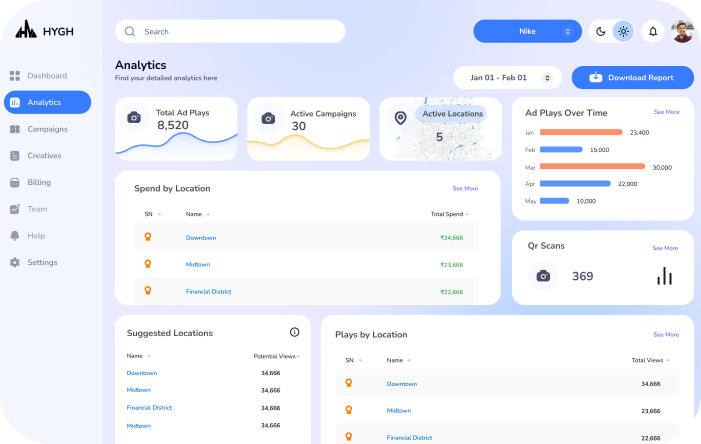Click the March bar in Ad Plays chart

click(x=592, y=166)
